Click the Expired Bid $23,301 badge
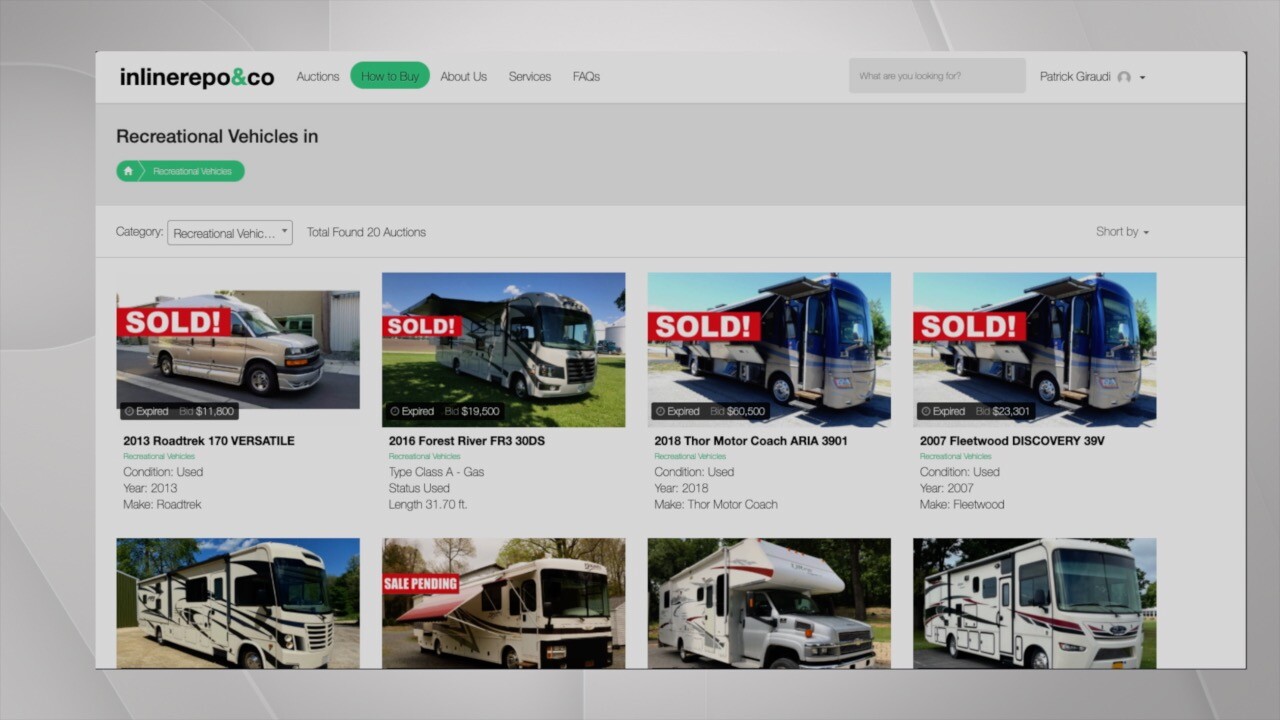The image size is (1280, 720). (x=975, y=412)
